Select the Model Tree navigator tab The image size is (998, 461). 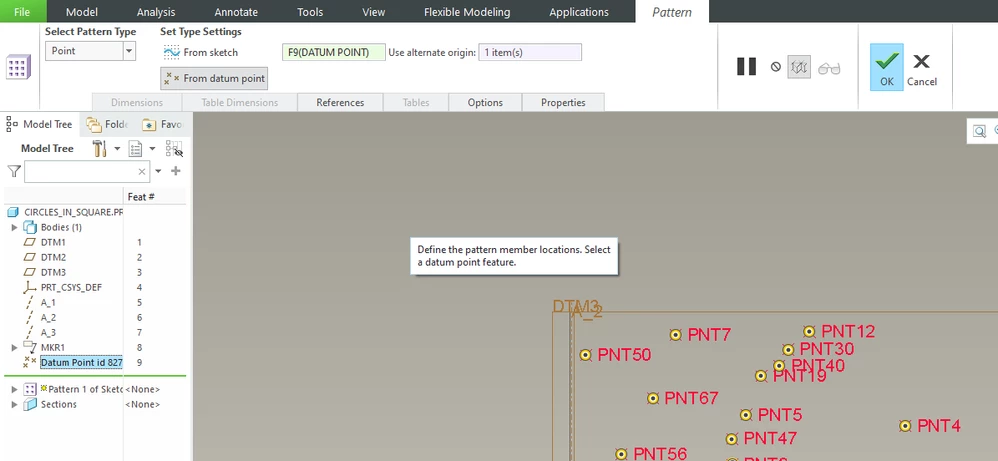[40, 124]
